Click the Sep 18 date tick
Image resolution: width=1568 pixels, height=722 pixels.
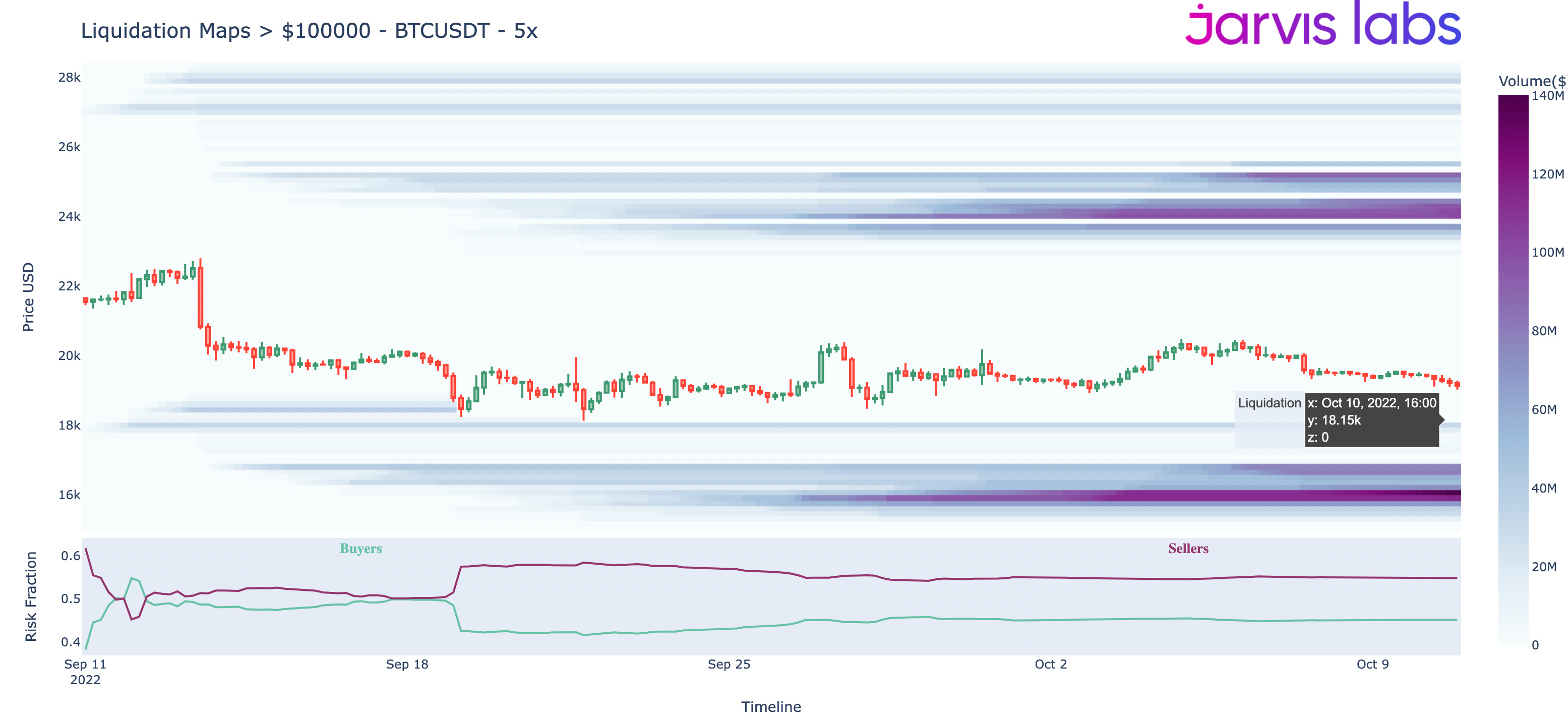[406, 664]
